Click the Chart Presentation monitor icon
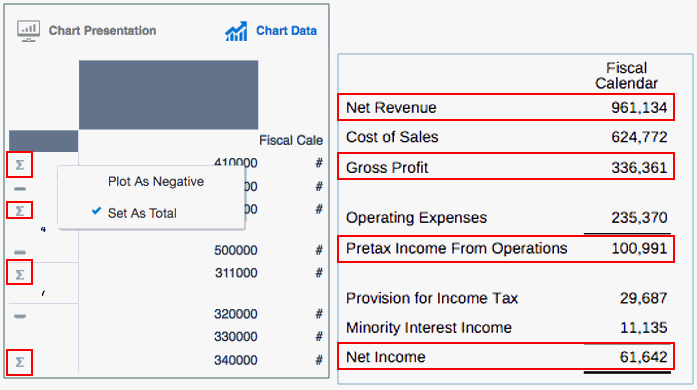Viewport: 697px width, 390px height. [x=28, y=31]
